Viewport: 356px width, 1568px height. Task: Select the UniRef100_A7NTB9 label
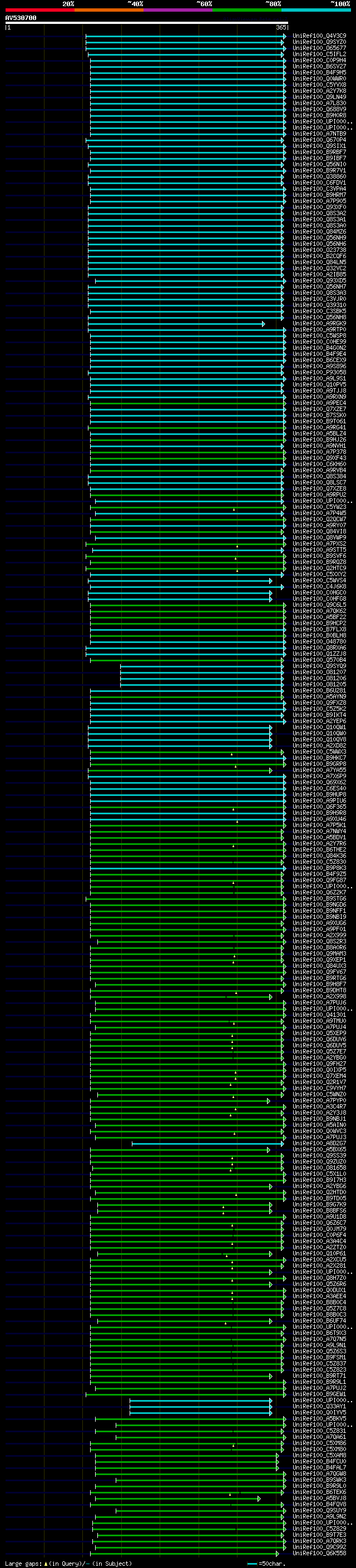pos(319,134)
